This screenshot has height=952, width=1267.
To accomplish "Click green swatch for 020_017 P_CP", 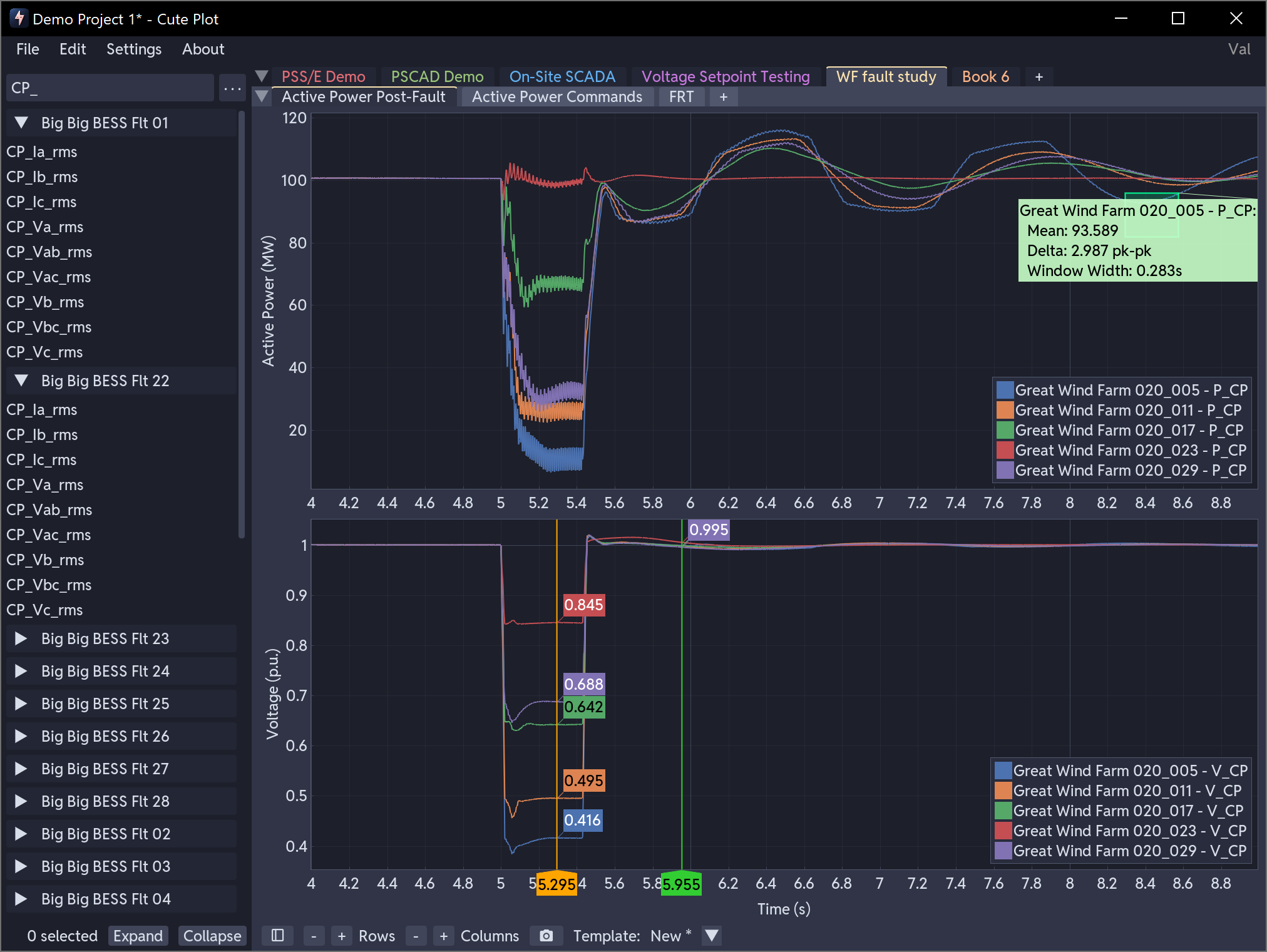I will (1005, 430).
